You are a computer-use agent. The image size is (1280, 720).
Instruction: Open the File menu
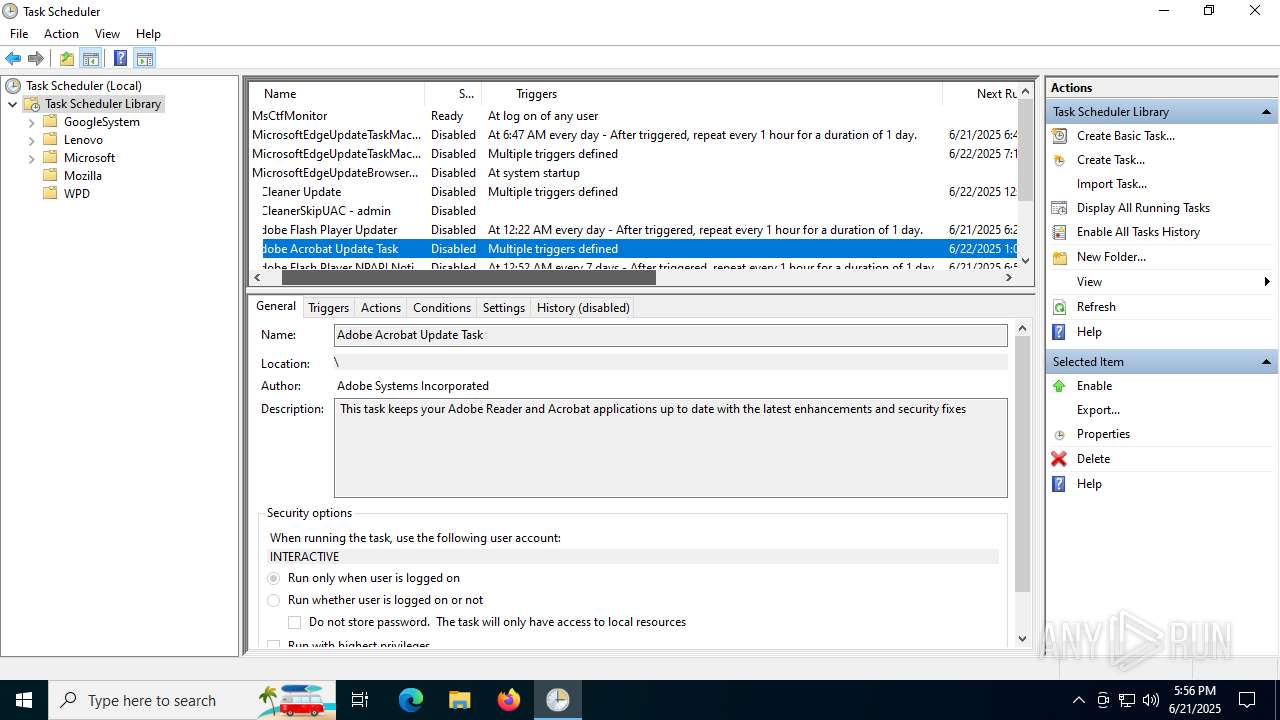click(x=19, y=34)
